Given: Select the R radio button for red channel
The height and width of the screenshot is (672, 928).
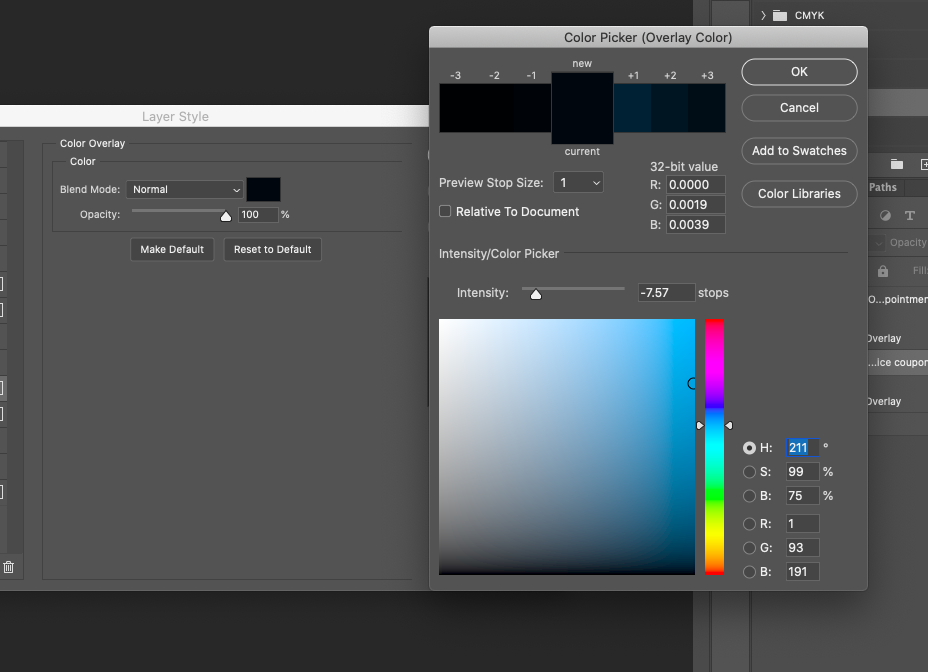Looking at the screenshot, I should [750, 523].
